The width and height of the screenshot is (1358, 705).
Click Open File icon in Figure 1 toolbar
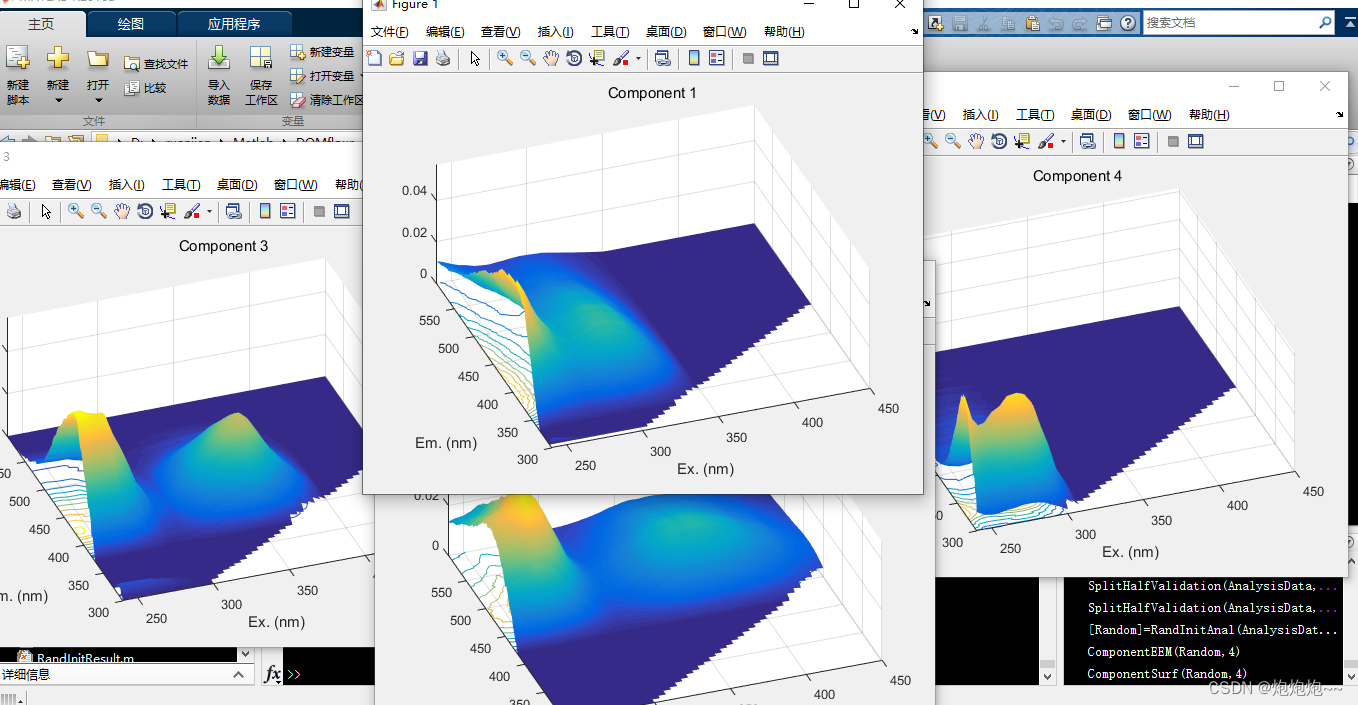coord(397,59)
